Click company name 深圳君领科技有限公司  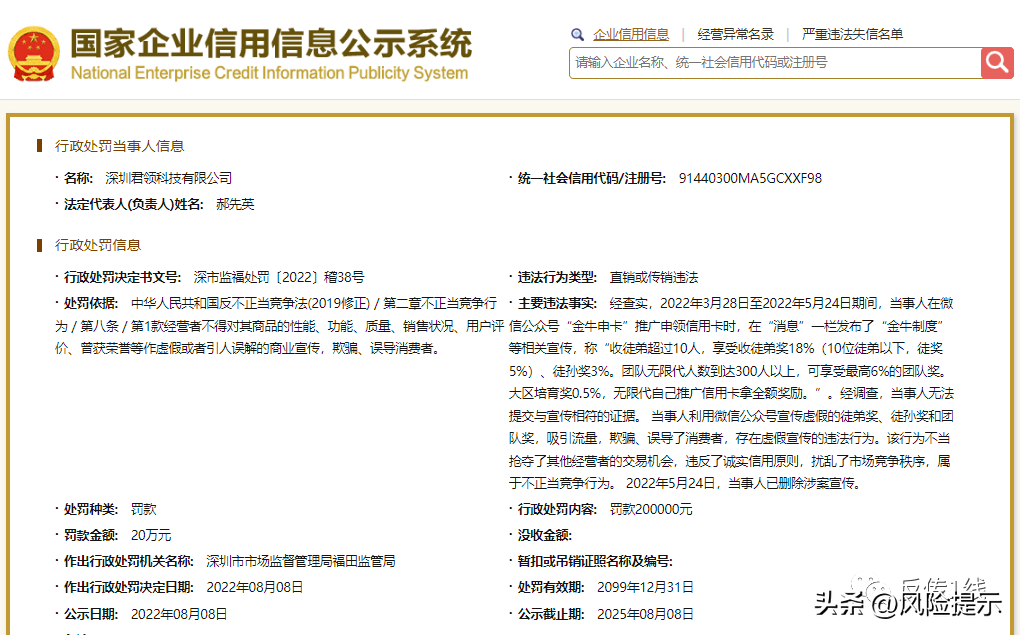(x=169, y=178)
